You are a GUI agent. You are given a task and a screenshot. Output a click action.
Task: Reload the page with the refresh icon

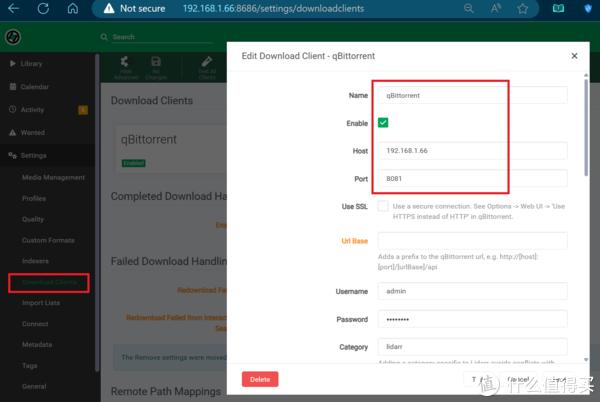coord(43,8)
